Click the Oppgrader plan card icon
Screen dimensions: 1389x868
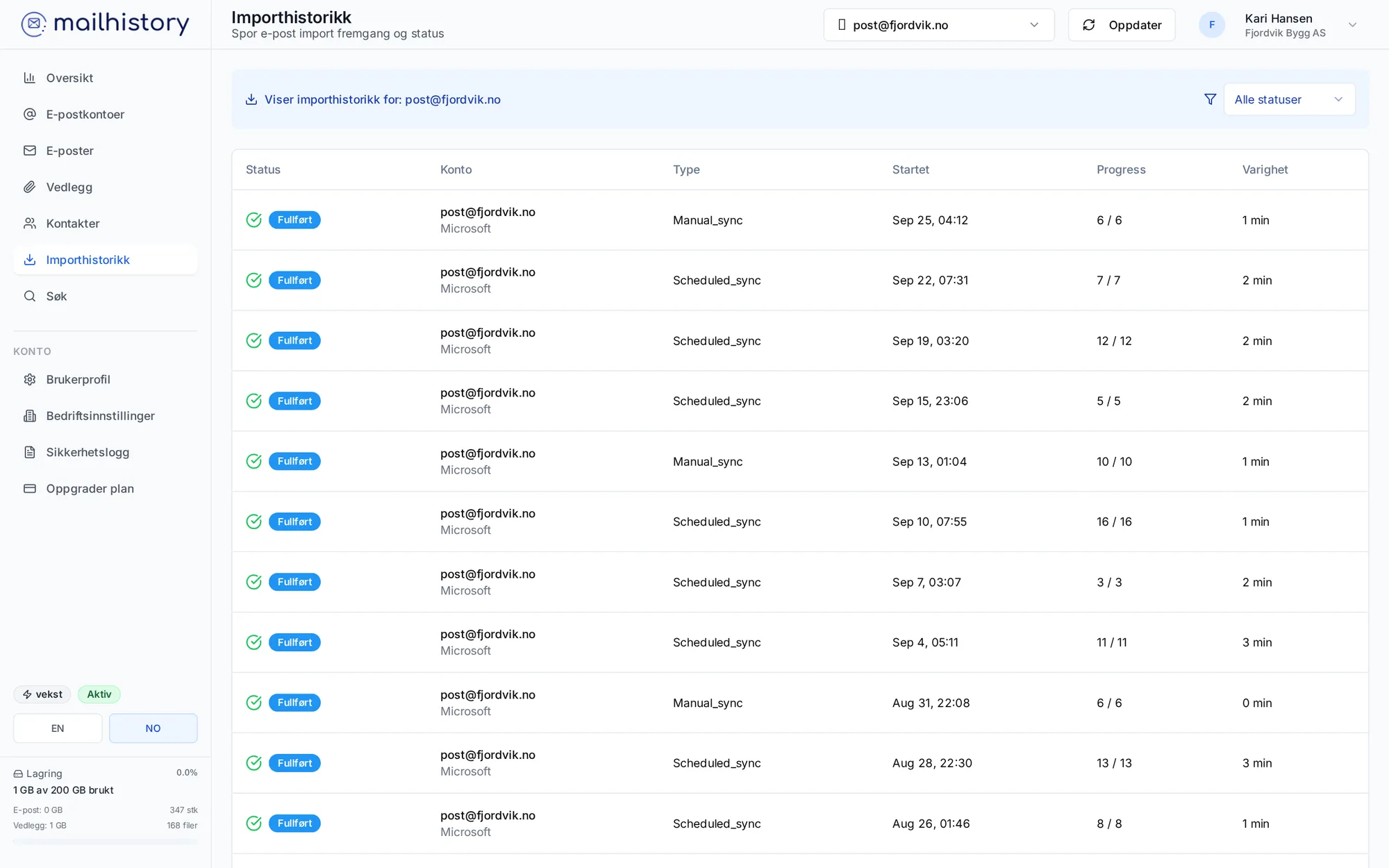(x=30, y=488)
